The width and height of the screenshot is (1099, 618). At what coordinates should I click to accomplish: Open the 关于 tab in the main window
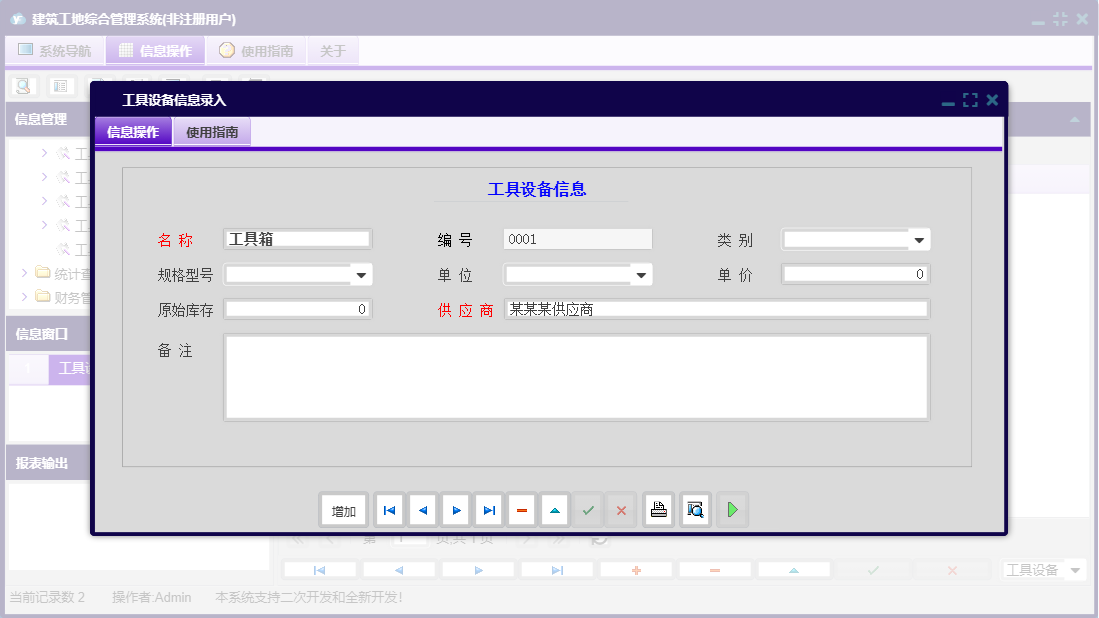point(332,51)
